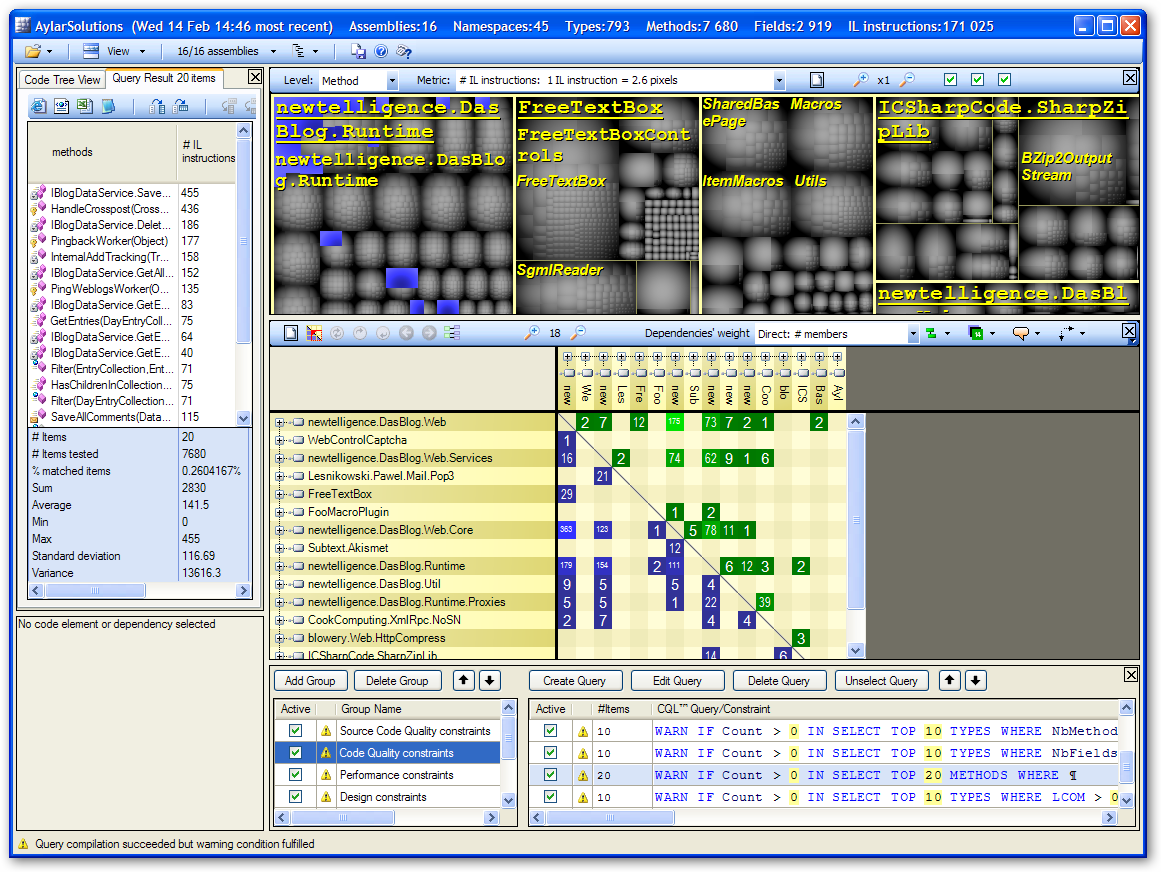Click the Unselect Query button
This screenshot has height=872, width=1161.
pos(881,680)
